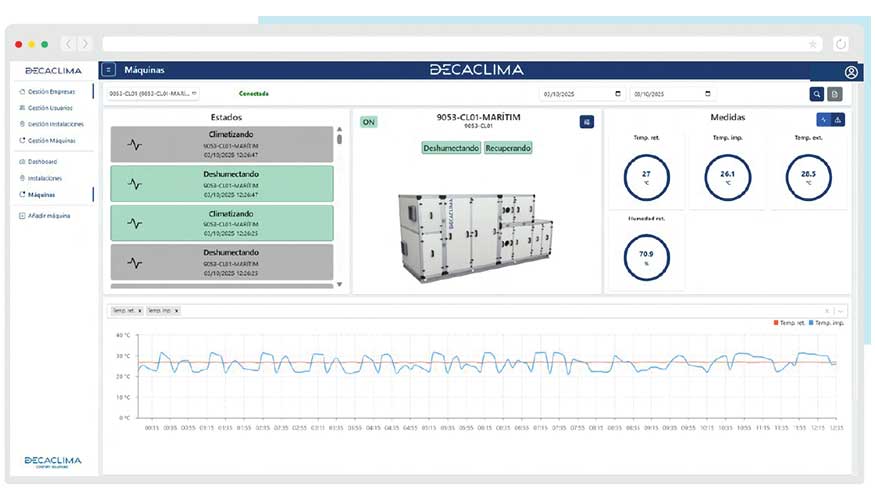The image size is (875, 500).
Task: Click the blue machine detail icon button
Action: click(586, 122)
